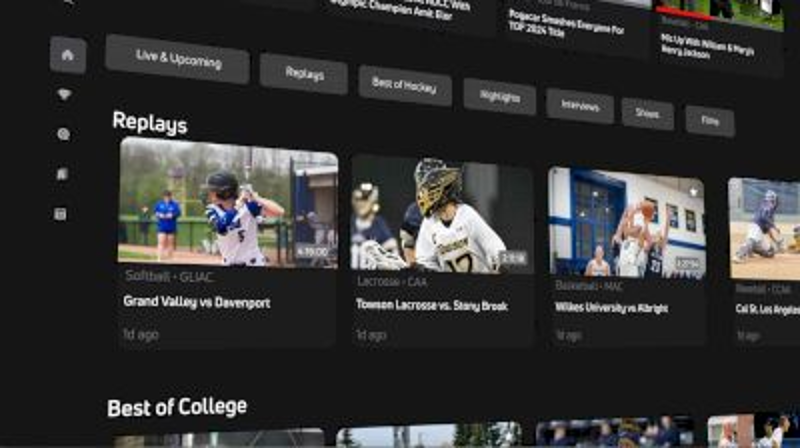This screenshot has height=448, width=800.
Task: Open the Mic'd Up With William & Mary card
Action: click(x=718, y=40)
